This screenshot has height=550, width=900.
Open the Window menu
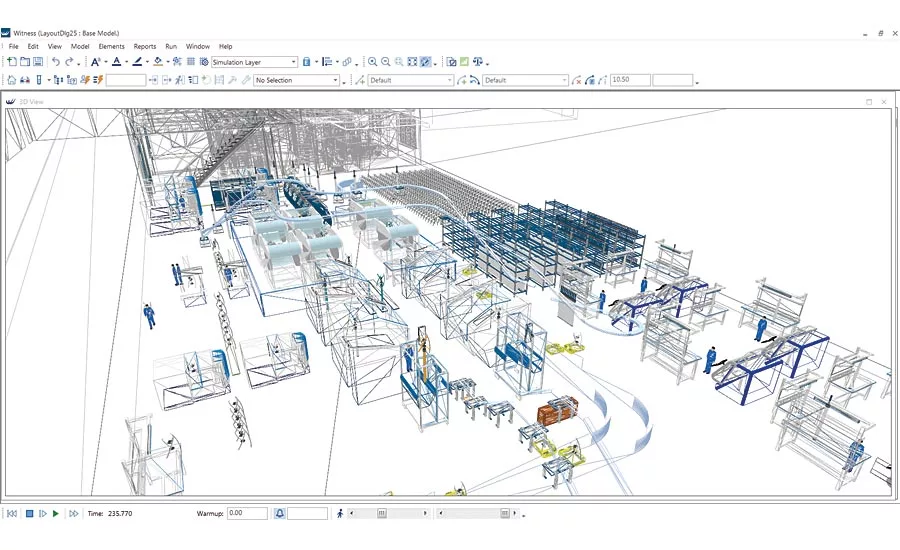(x=197, y=47)
